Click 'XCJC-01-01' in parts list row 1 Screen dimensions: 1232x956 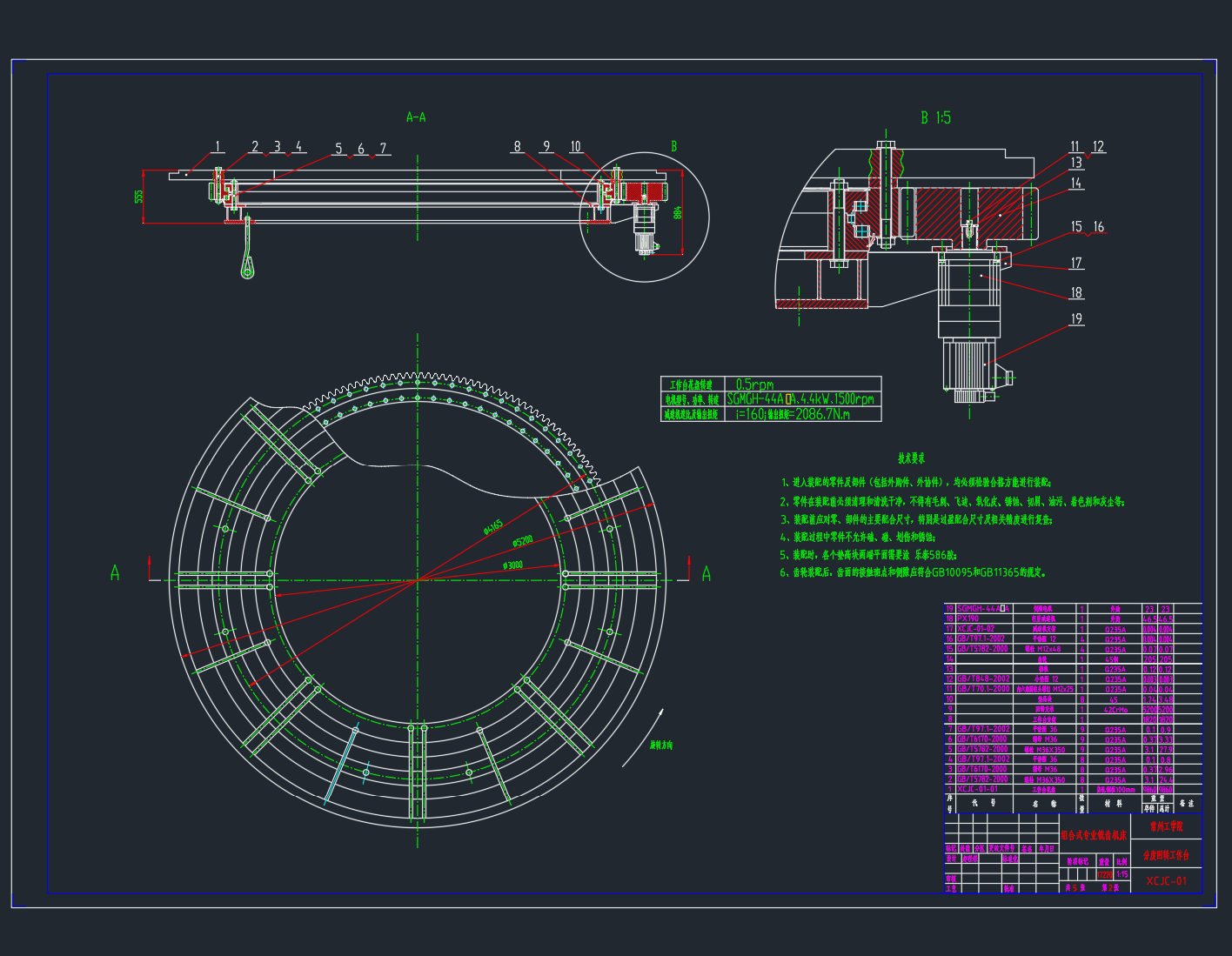click(978, 789)
